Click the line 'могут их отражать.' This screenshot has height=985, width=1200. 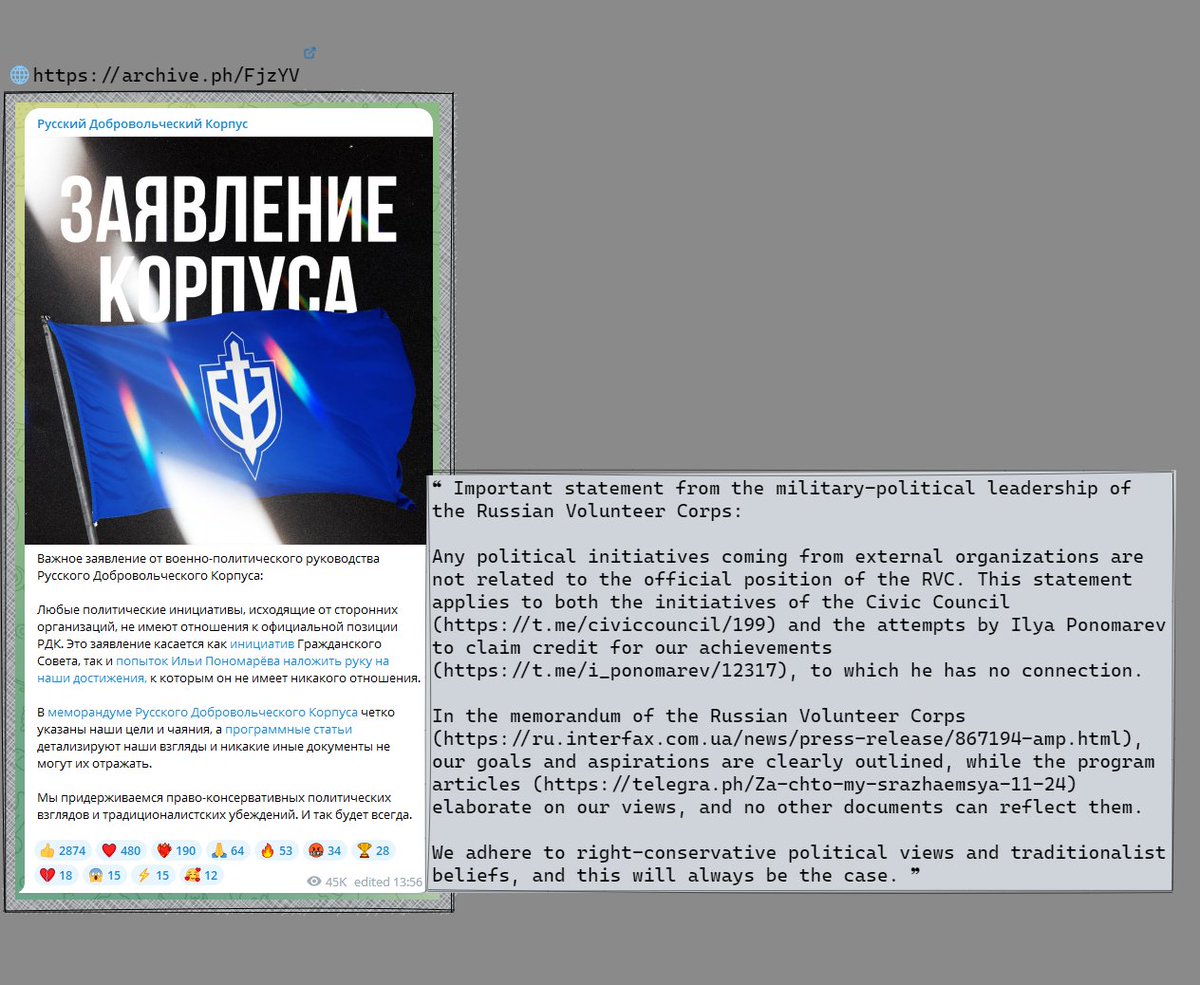tap(95, 764)
